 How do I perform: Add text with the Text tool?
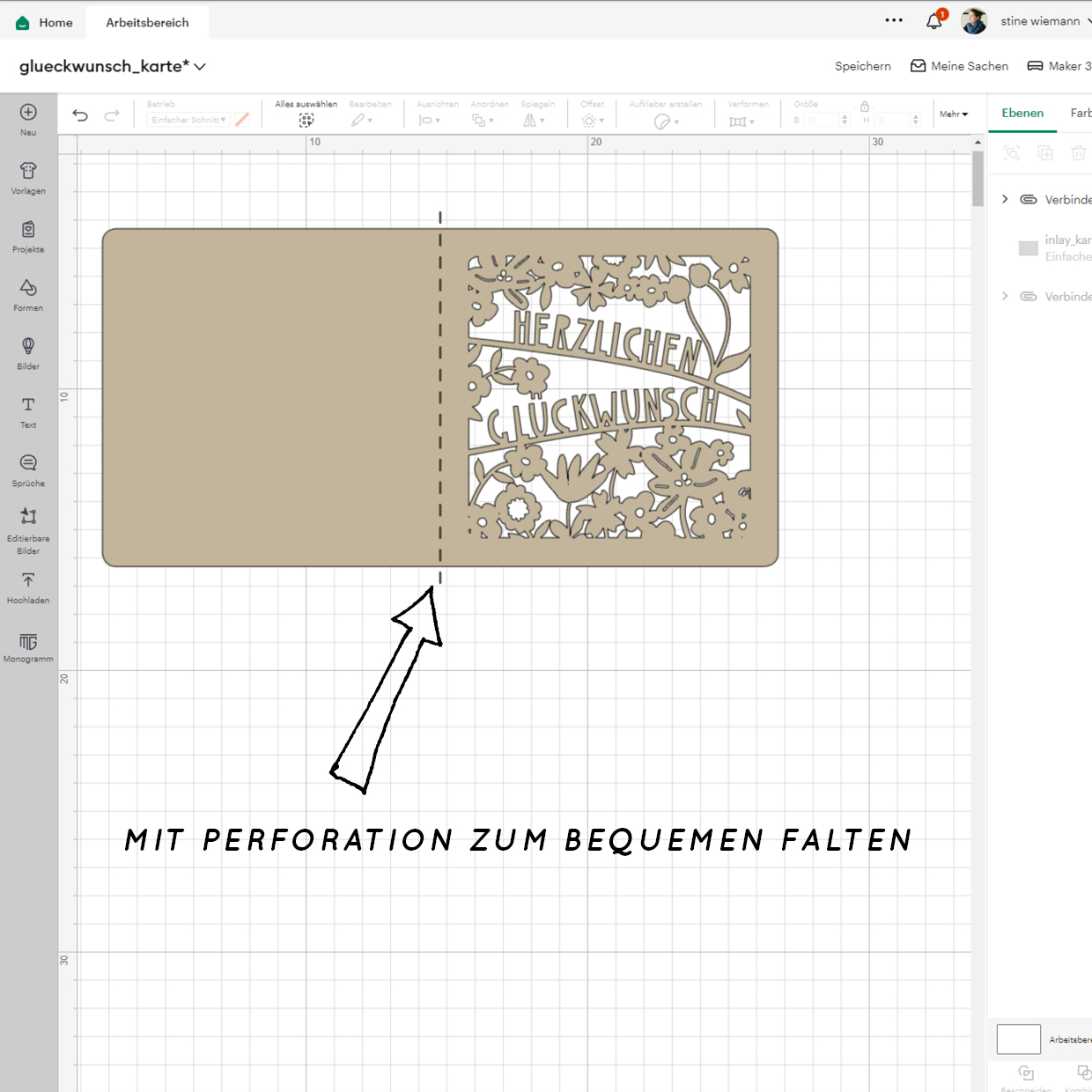click(x=28, y=411)
